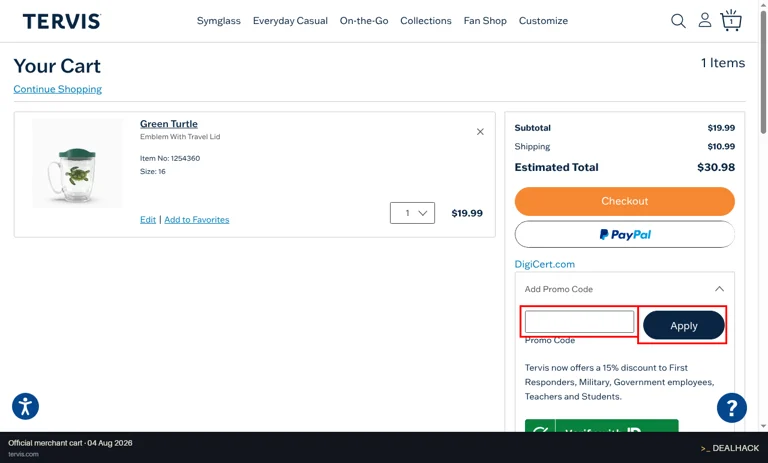The image size is (768, 463).
Task: Open the Customize menu
Action: [543, 21]
